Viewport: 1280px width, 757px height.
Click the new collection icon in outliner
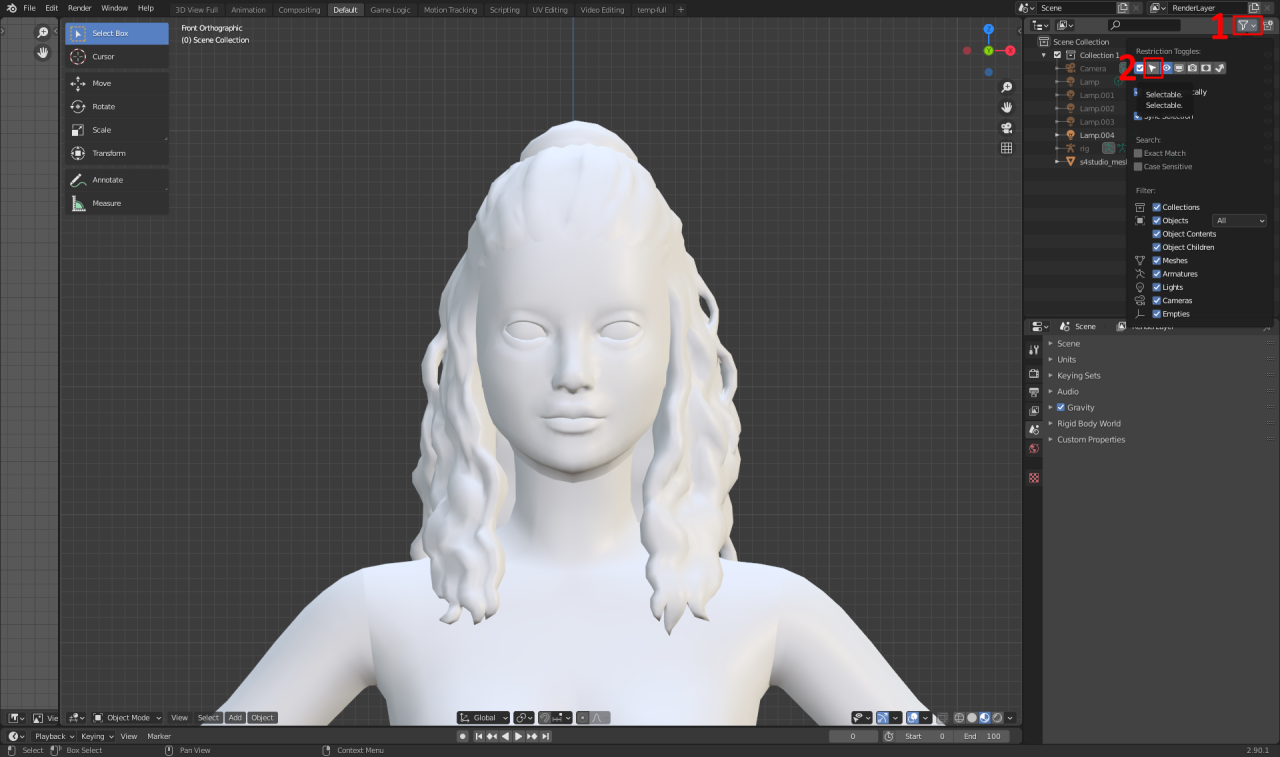click(x=1268, y=25)
